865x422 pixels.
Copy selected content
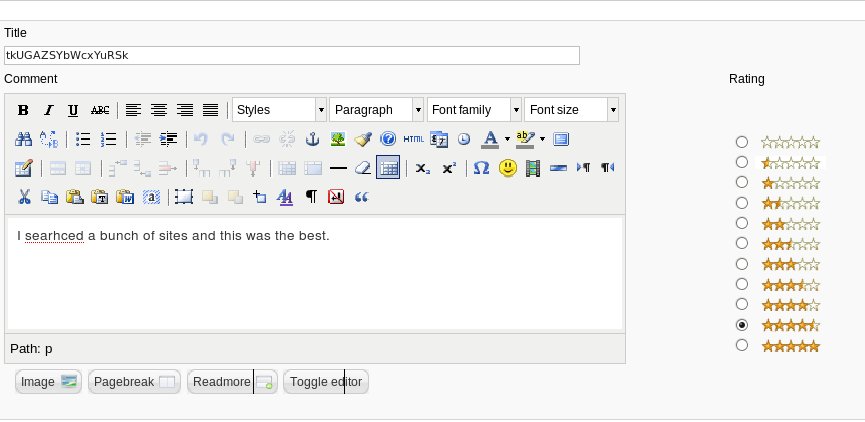[x=49, y=196]
